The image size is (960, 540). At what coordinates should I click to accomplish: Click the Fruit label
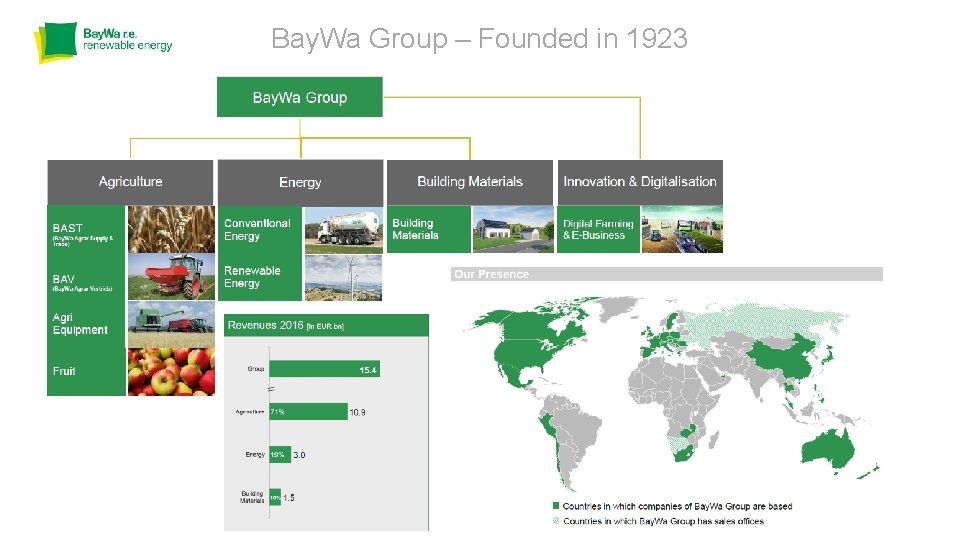click(x=64, y=371)
